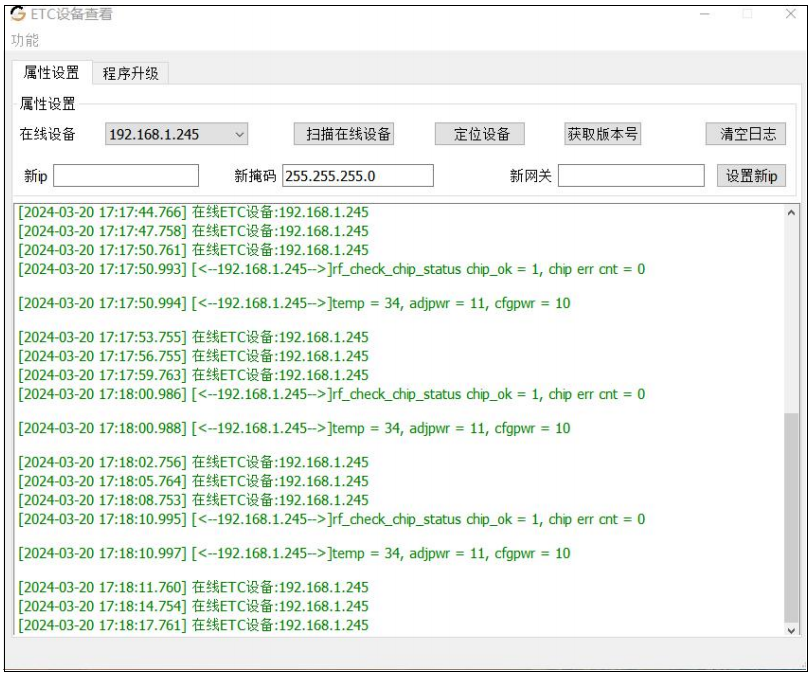Select log line timestamped 17:17:59.763
Image resolution: width=812 pixels, height=676 pixels.
[194, 375]
